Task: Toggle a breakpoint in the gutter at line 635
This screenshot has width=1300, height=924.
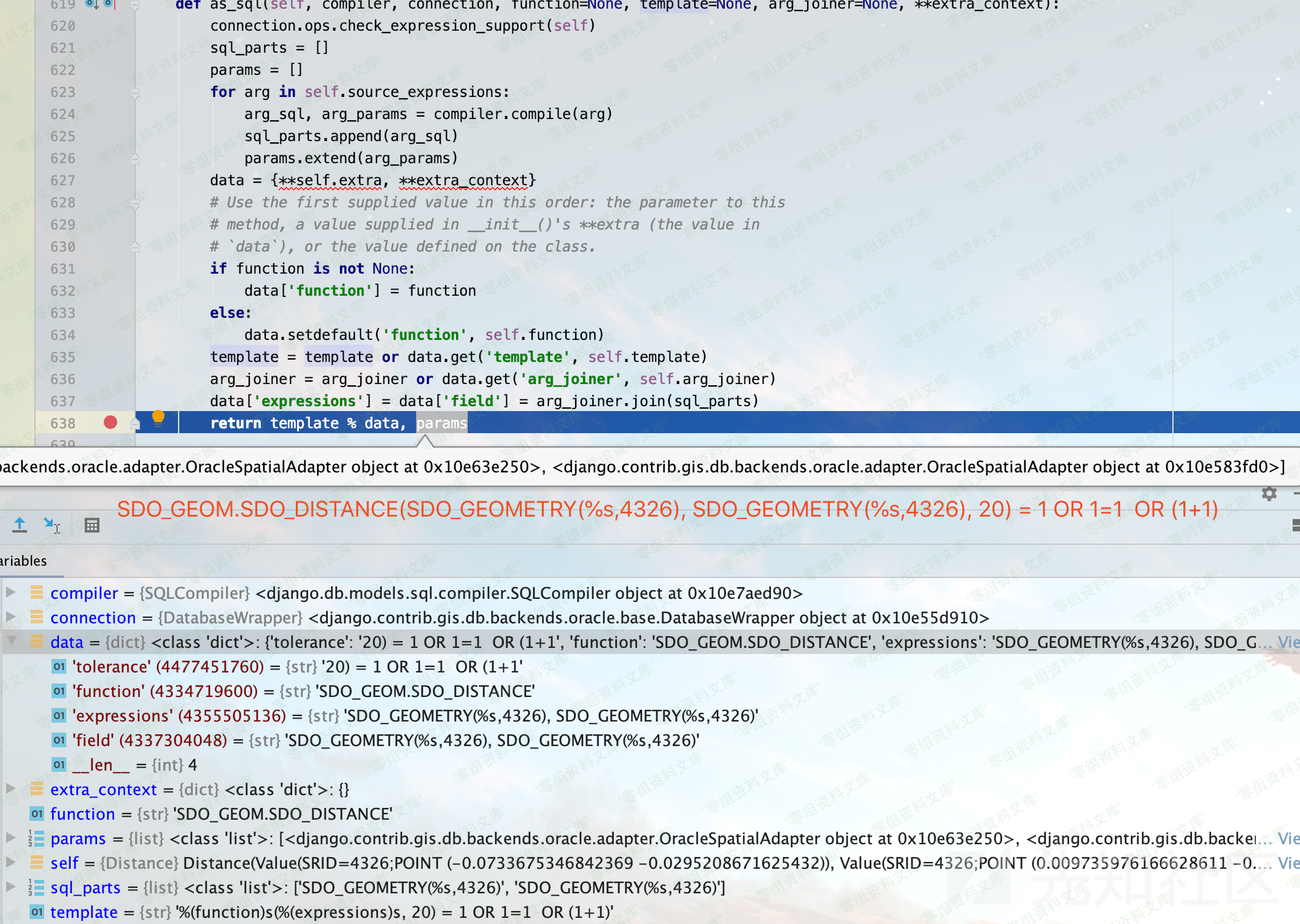Action: point(110,357)
